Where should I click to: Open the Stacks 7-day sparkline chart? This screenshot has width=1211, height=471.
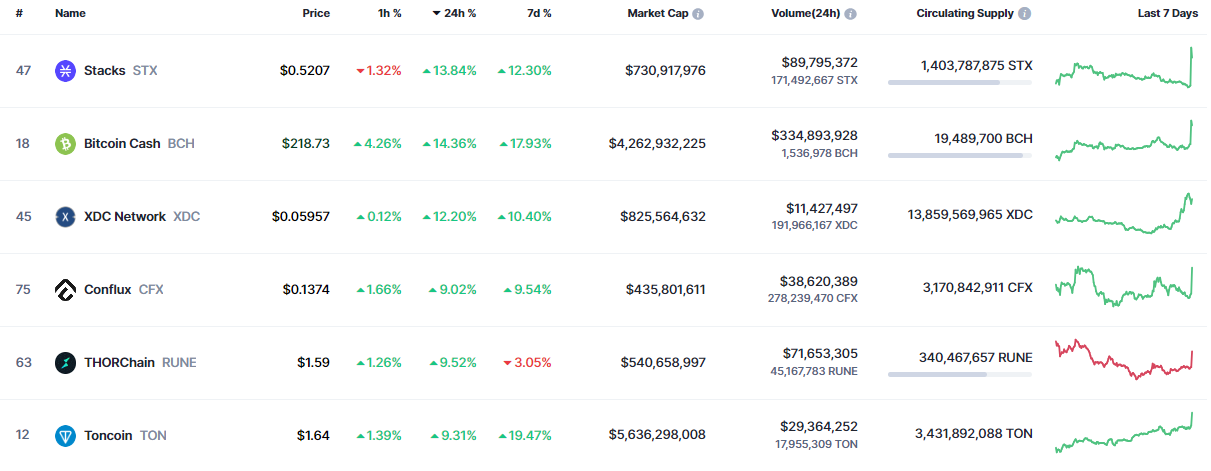tap(1125, 68)
